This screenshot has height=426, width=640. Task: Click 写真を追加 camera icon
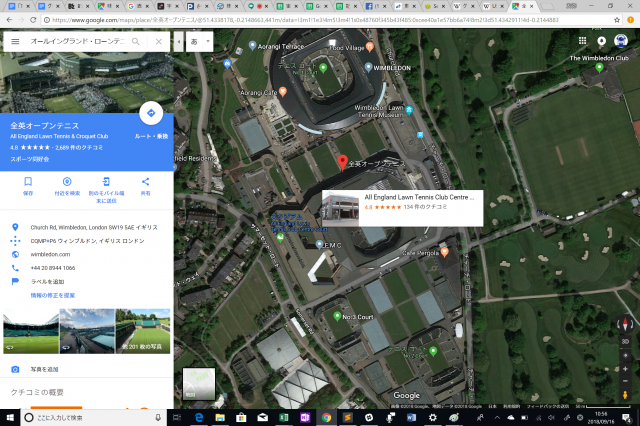[x=15, y=369]
